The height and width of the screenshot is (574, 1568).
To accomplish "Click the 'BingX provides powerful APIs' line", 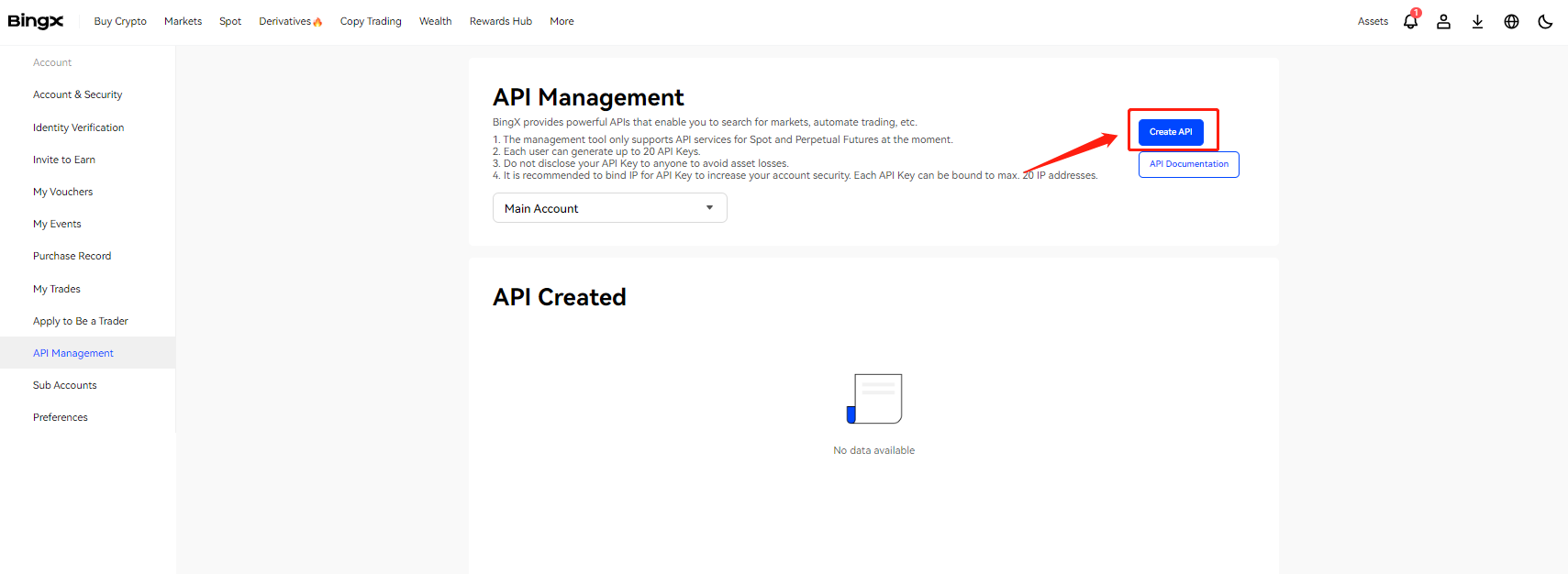I will (x=705, y=122).
